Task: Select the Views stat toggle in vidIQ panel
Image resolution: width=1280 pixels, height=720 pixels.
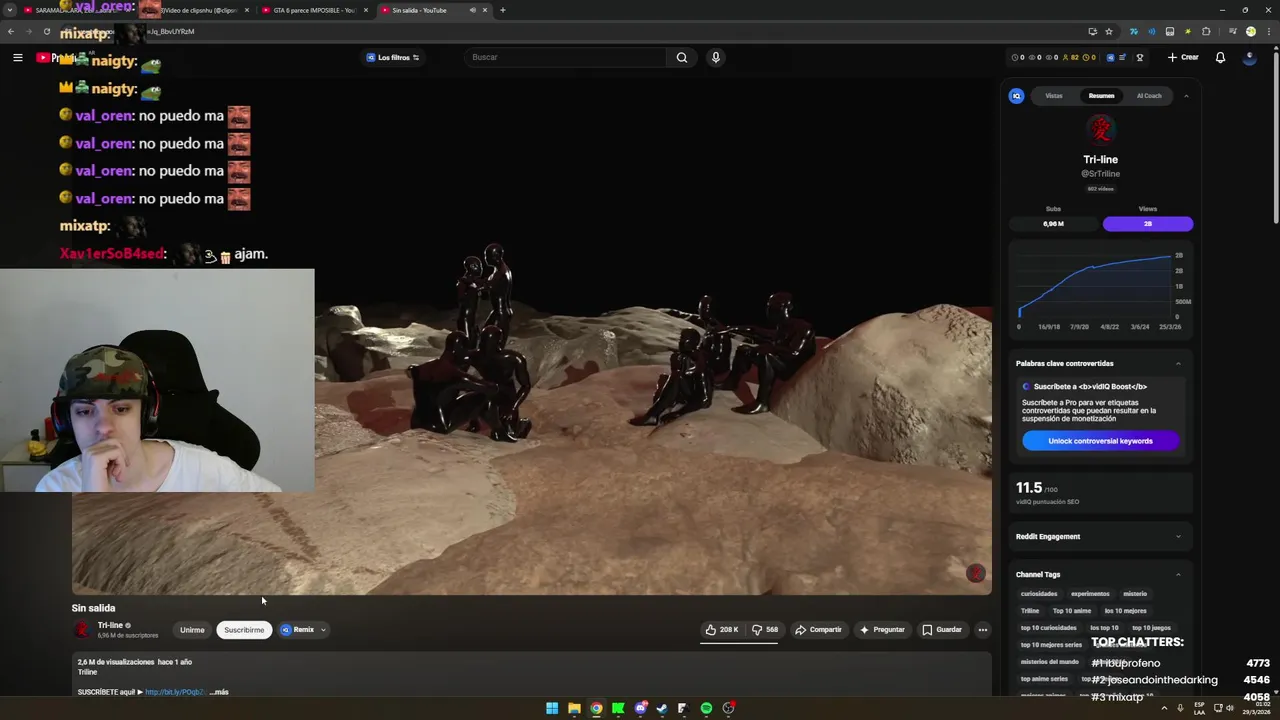Action: click(x=1148, y=224)
